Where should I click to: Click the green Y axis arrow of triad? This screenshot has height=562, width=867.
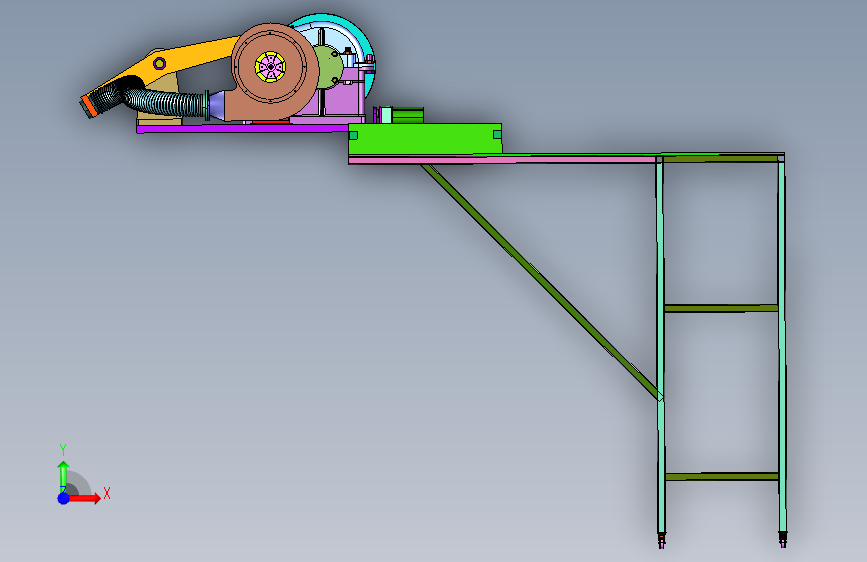click(63, 476)
